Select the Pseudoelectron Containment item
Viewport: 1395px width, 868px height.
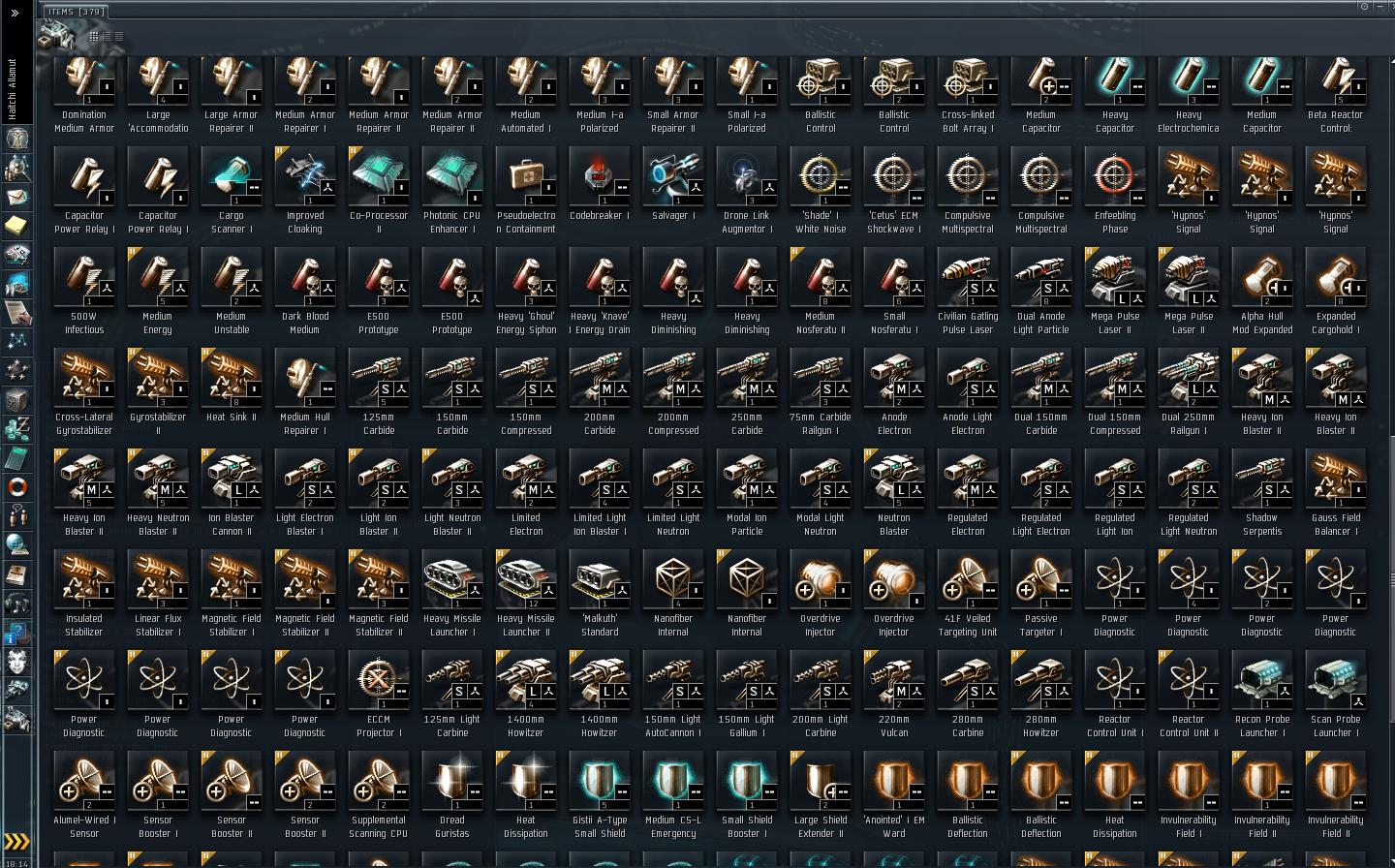tap(525, 191)
